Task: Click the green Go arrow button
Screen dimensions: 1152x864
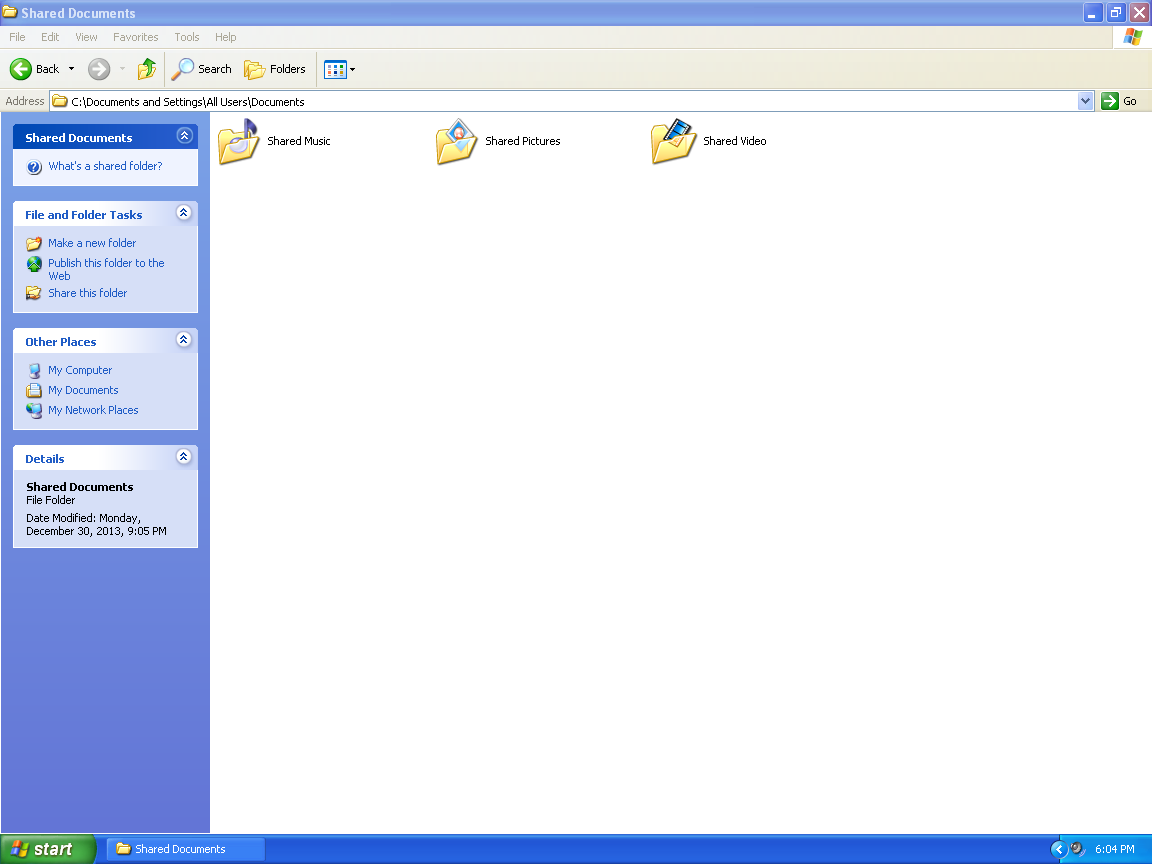Action: point(1110,101)
